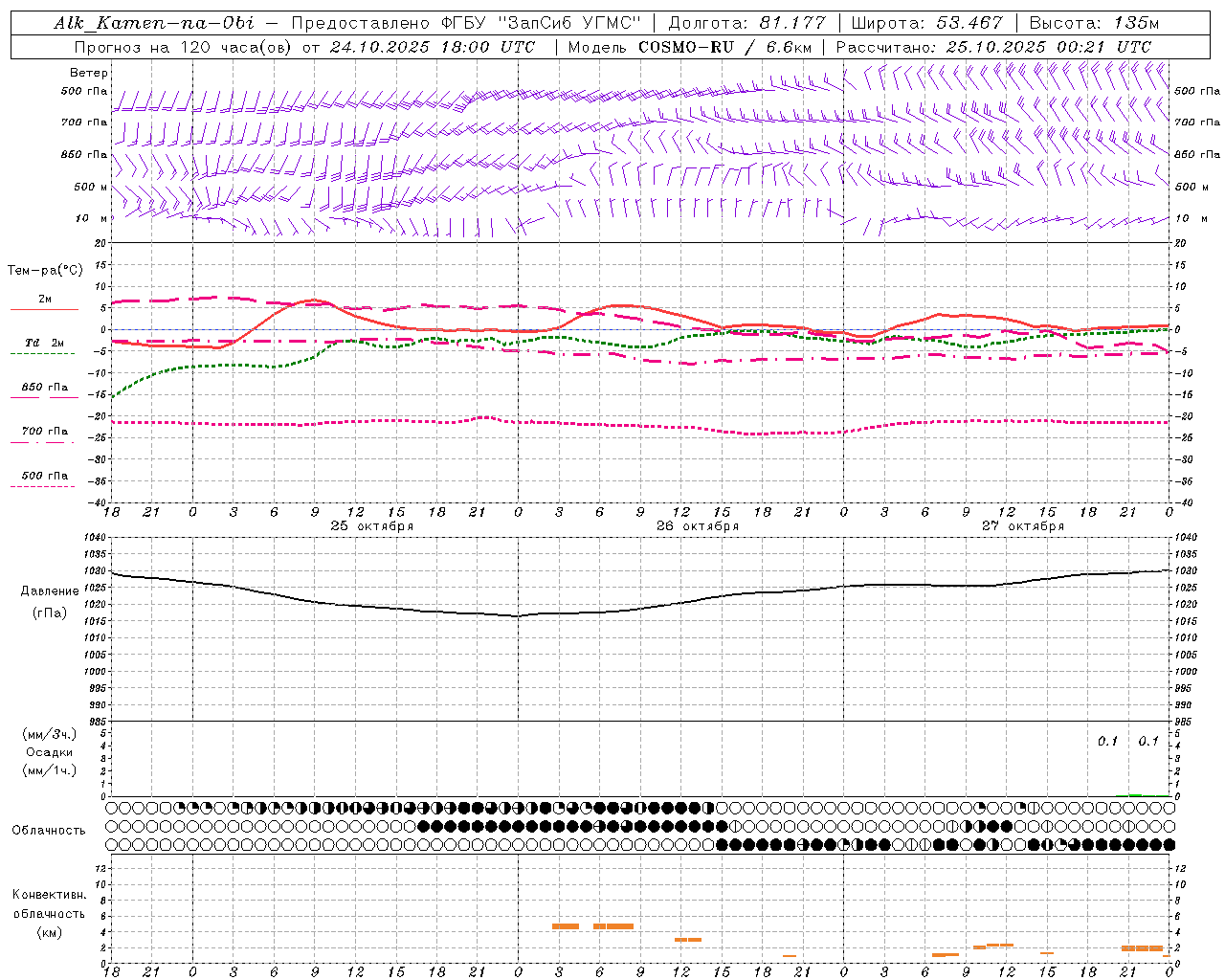Click the 500 гПа entry in the temperature legend
Image resolution: width=1225 pixels, height=980 pixels.
click(x=45, y=476)
